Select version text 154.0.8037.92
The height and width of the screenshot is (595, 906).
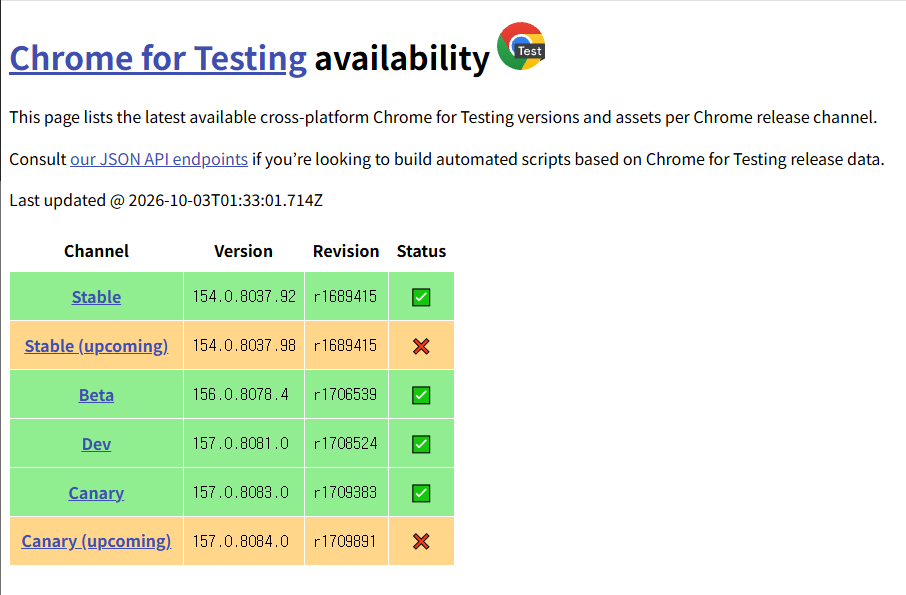tap(244, 296)
